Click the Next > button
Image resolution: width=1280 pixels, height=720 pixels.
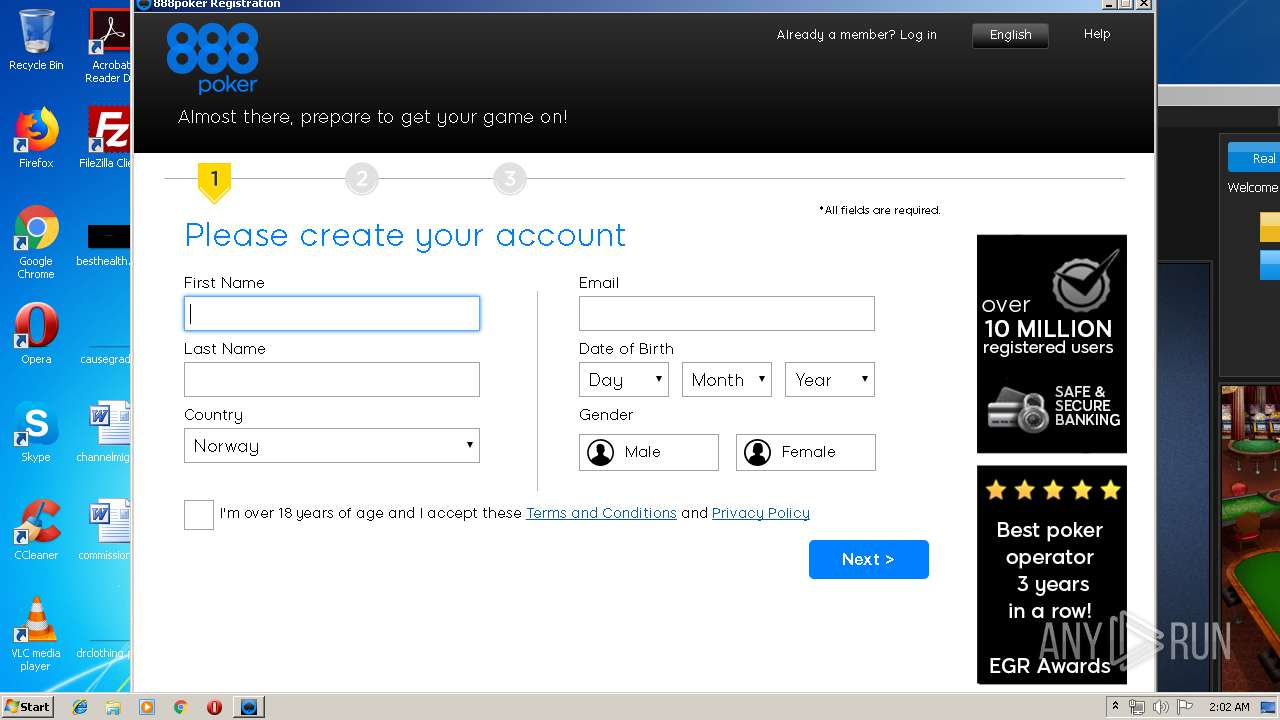(x=869, y=559)
